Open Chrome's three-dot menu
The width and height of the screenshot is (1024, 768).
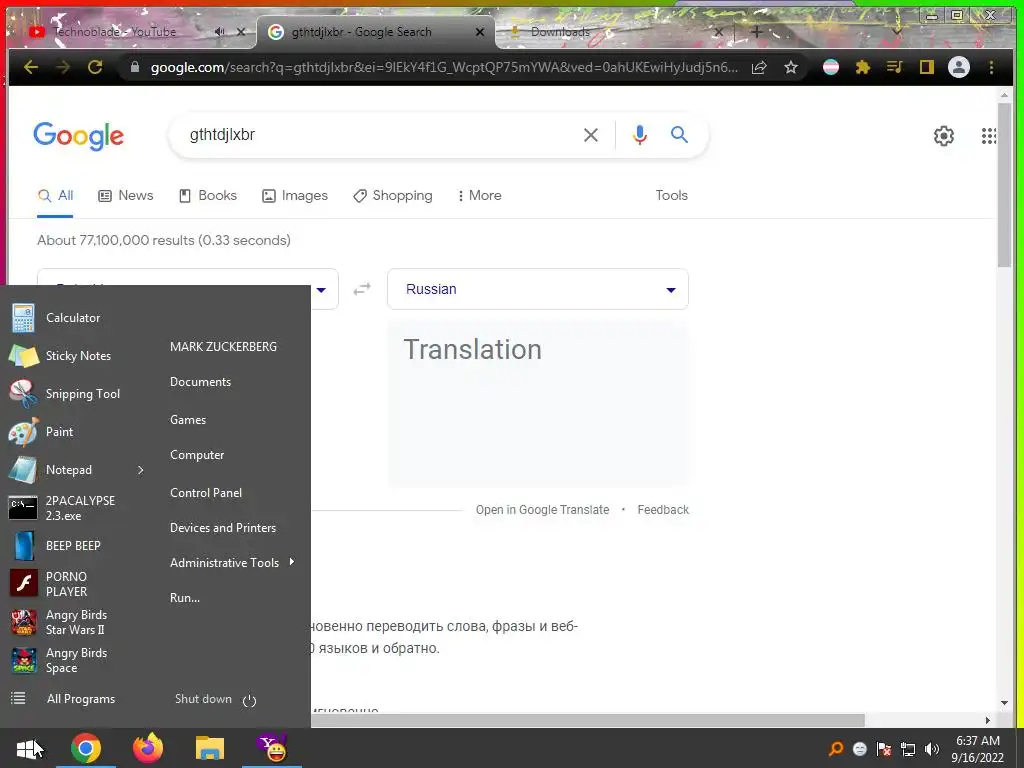click(991, 67)
